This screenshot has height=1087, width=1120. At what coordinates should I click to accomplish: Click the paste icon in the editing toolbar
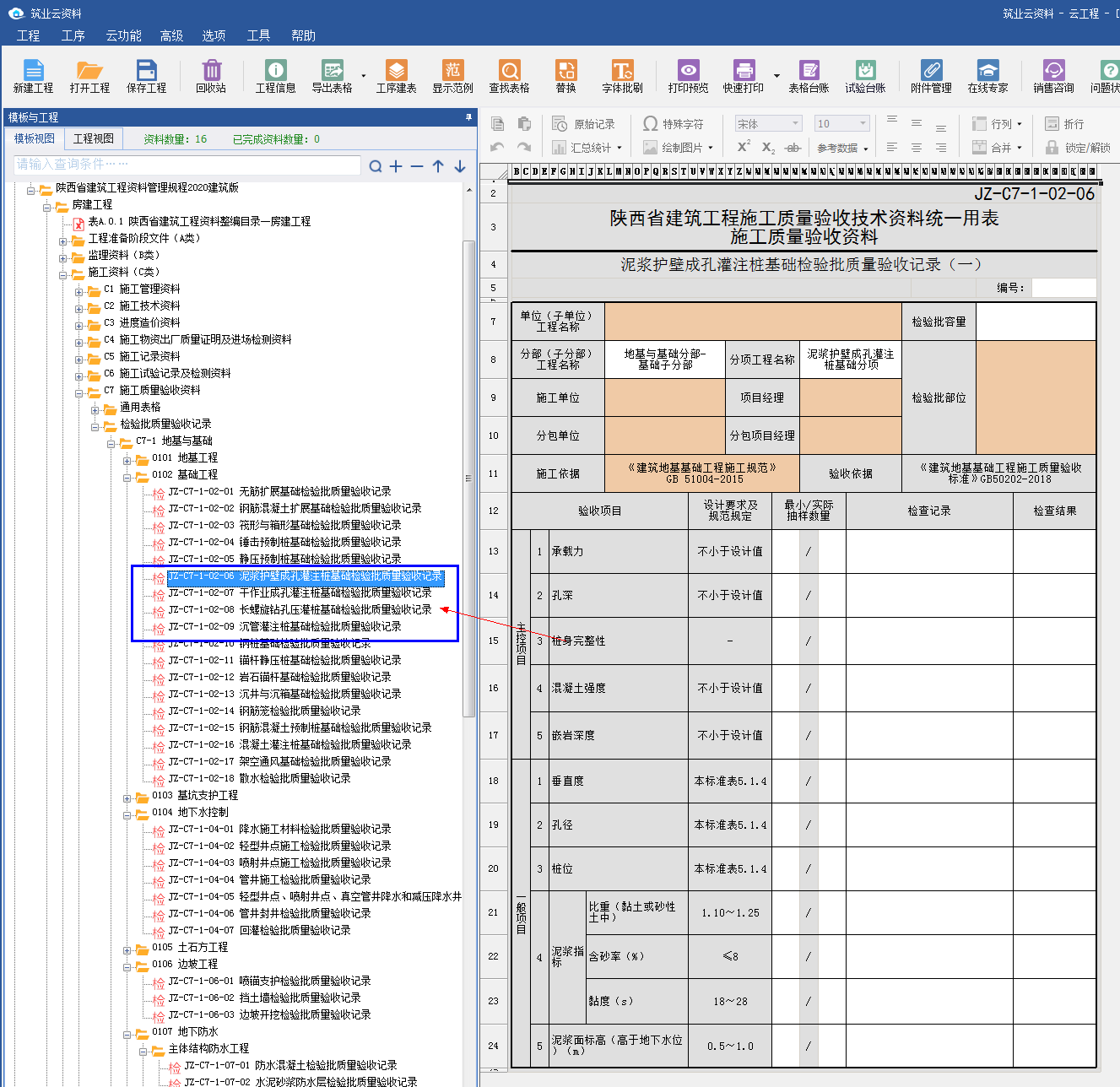point(524,124)
